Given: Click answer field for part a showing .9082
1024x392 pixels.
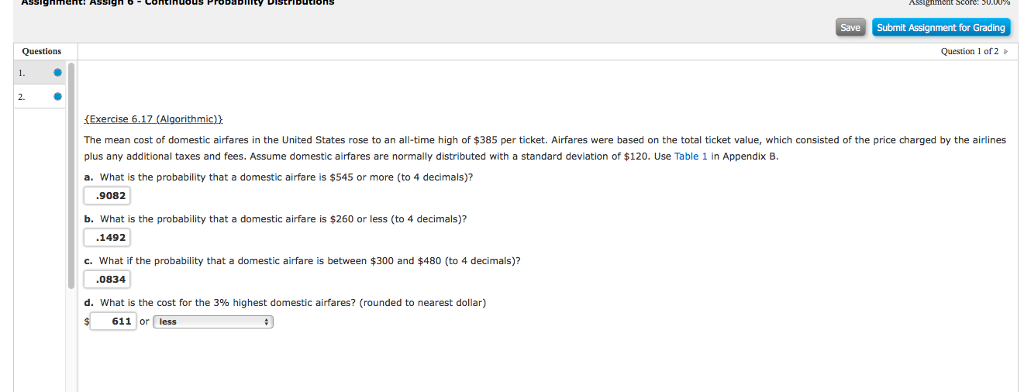Looking at the screenshot, I should (x=107, y=195).
